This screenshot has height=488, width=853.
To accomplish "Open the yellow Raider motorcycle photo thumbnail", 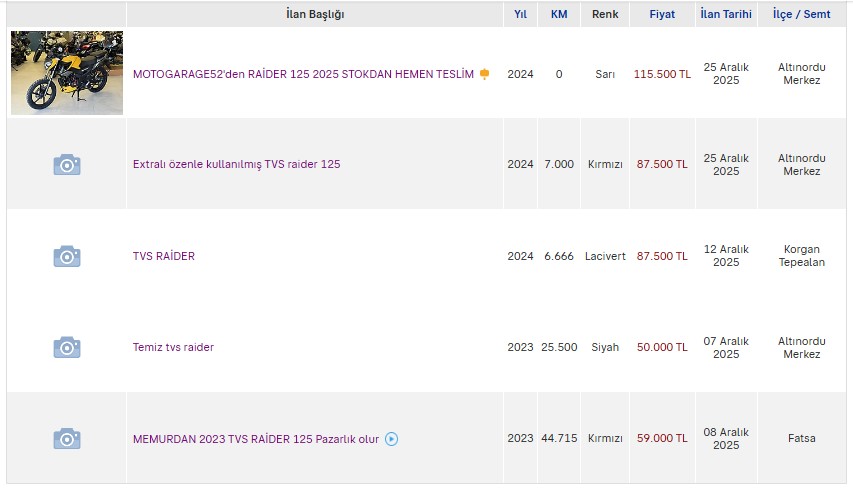I will pyautogui.click(x=67, y=72).
